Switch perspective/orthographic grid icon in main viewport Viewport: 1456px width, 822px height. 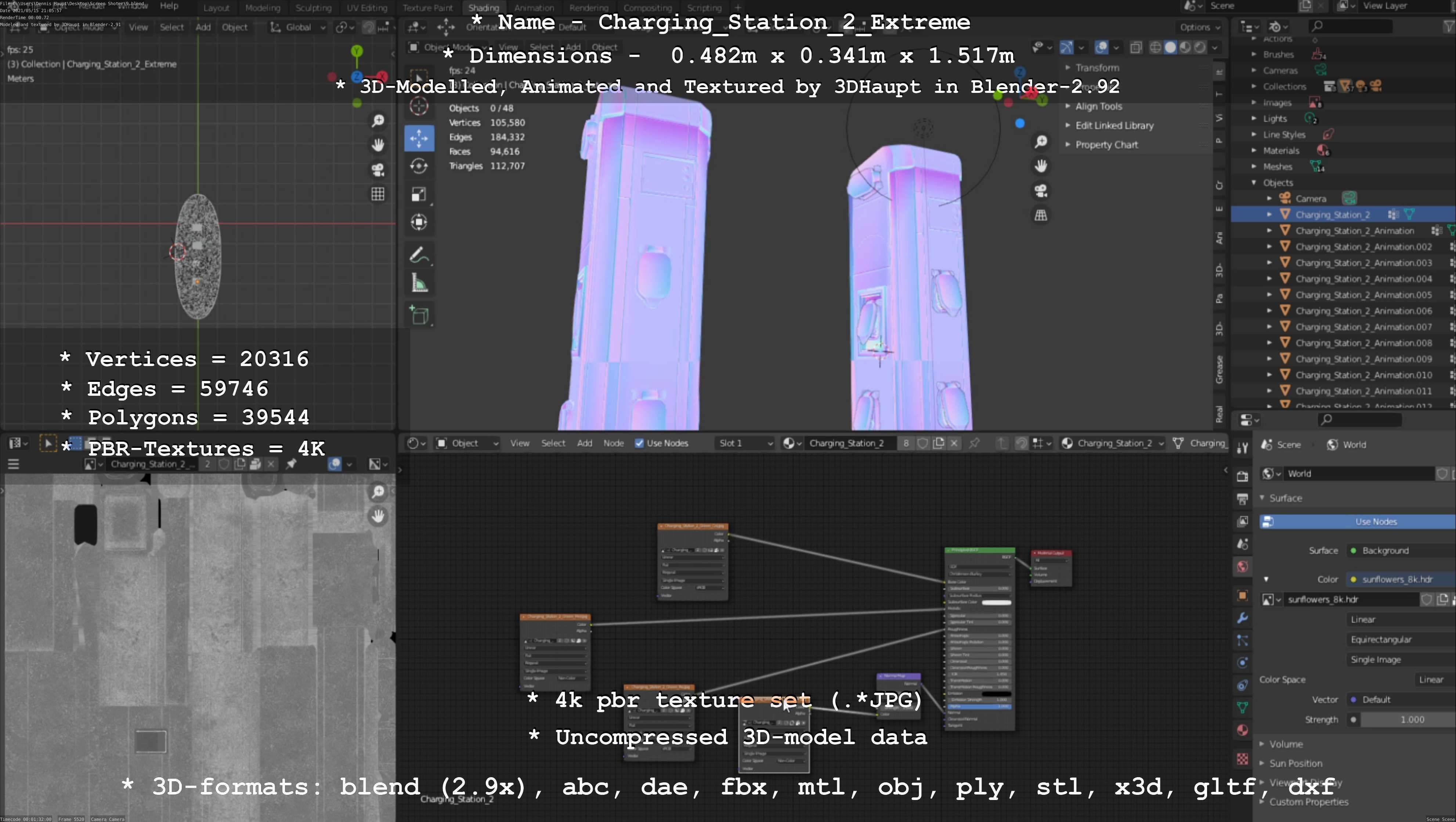(x=1041, y=215)
